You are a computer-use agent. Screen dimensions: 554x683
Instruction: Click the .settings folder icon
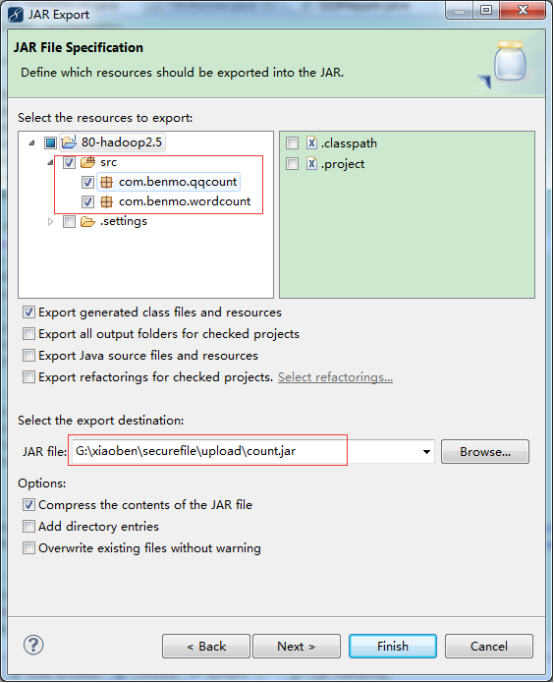click(88, 222)
